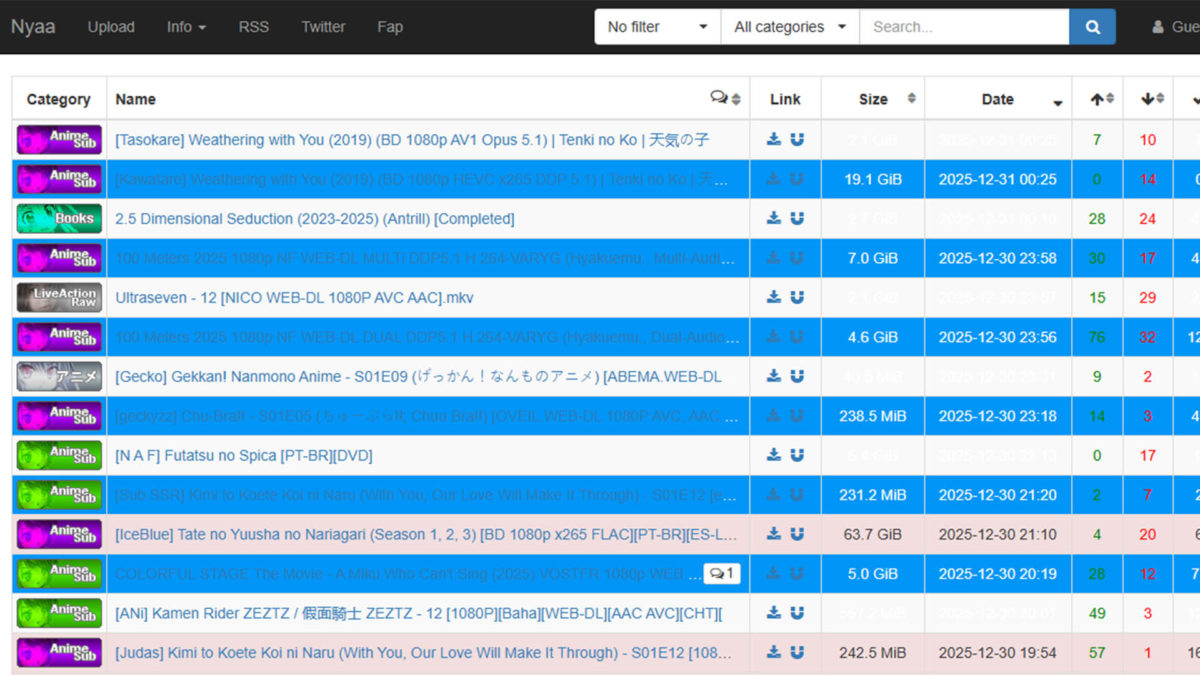Open magnet link for Gecko Gekkan Nanmono Anime
The image size is (1200, 675).
pyautogui.click(x=797, y=376)
